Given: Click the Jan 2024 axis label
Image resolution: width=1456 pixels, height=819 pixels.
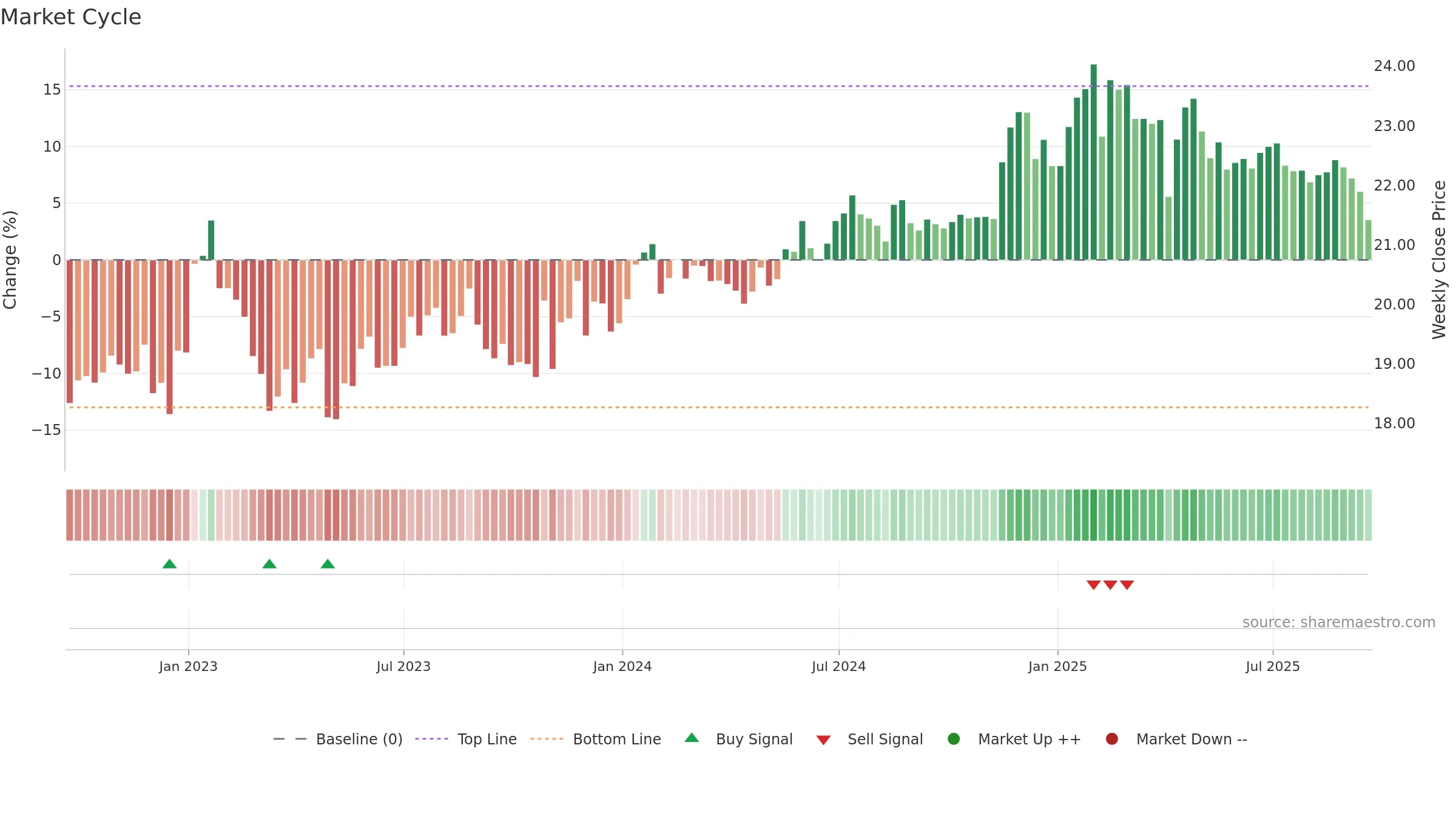Looking at the screenshot, I should click(x=622, y=667).
